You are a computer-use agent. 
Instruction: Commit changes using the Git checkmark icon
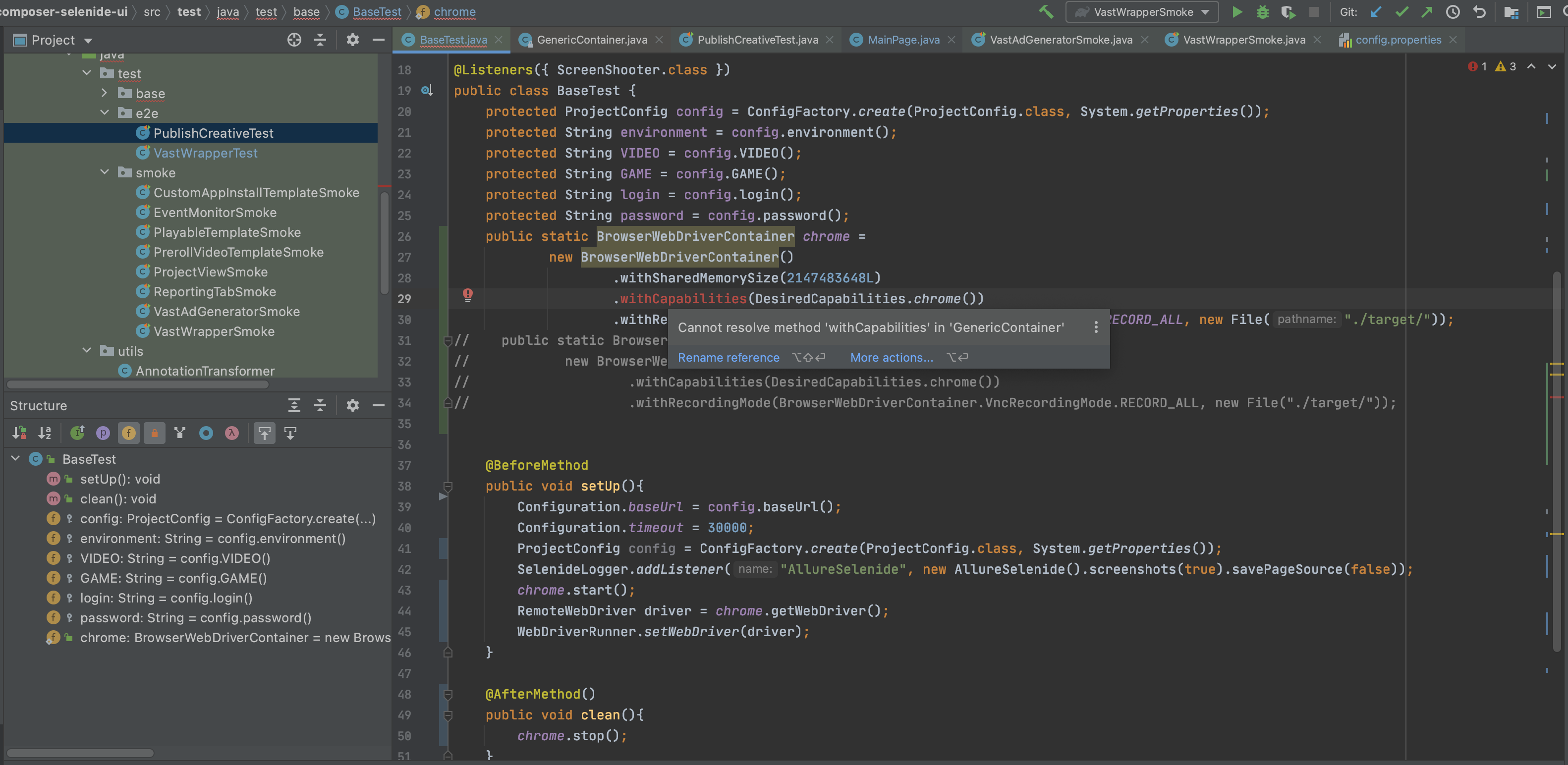pos(1402,11)
